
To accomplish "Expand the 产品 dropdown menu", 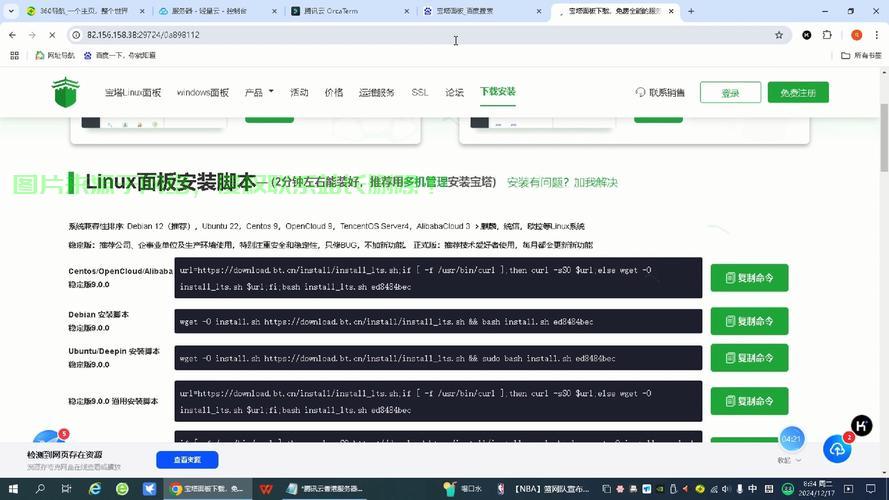I will click(x=259, y=92).
